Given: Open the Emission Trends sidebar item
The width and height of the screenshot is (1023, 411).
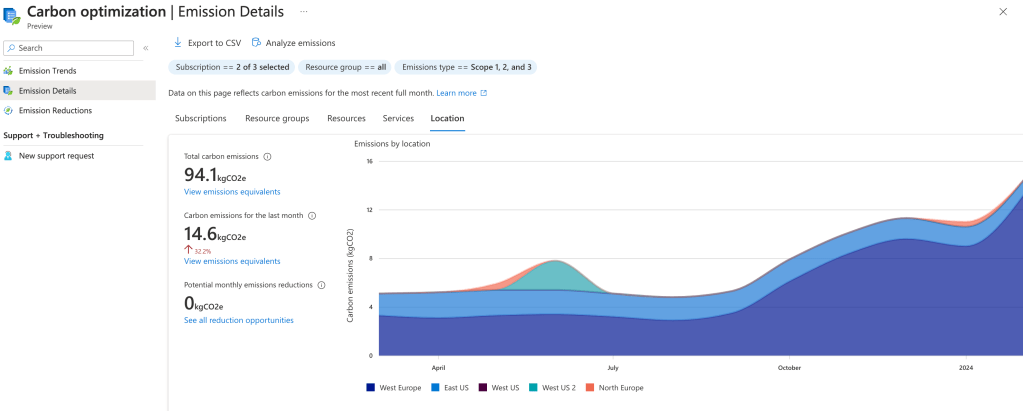Looking at the screenshot, I should pos(47,71).
